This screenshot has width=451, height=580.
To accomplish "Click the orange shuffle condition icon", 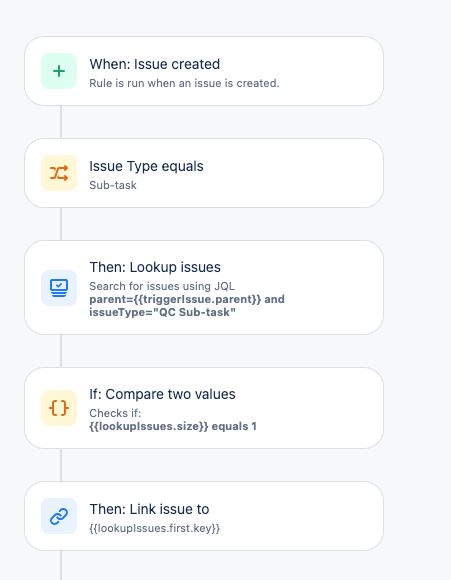I will [59, 173].
